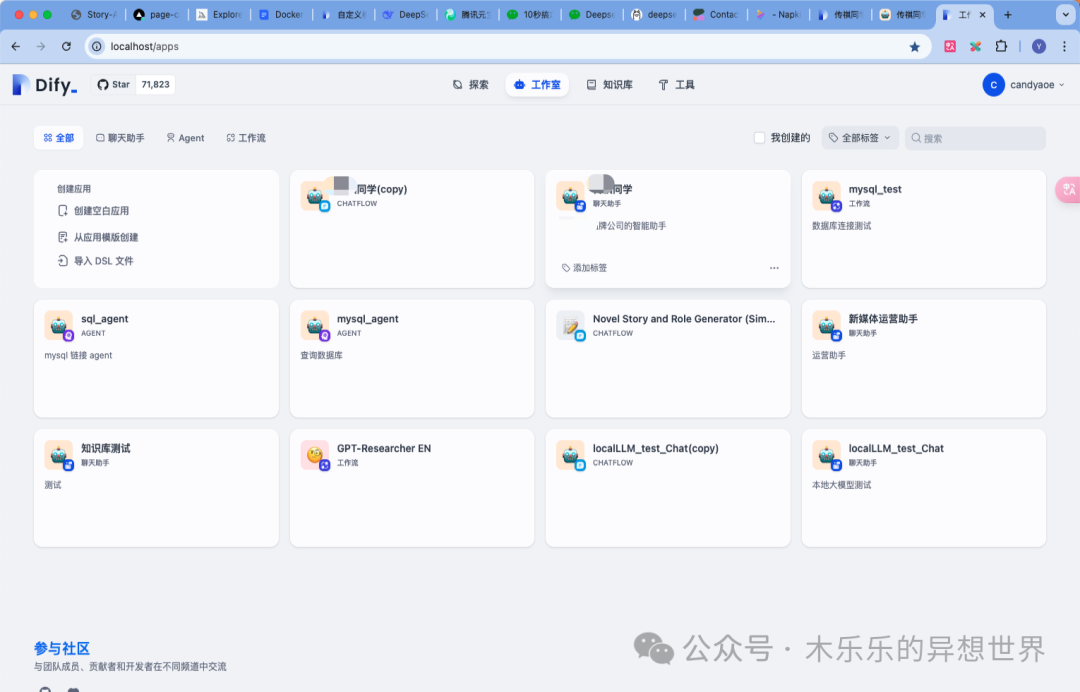Filter apps by 工作流 type
The image size is (1080, 692).
coord(246,138)
